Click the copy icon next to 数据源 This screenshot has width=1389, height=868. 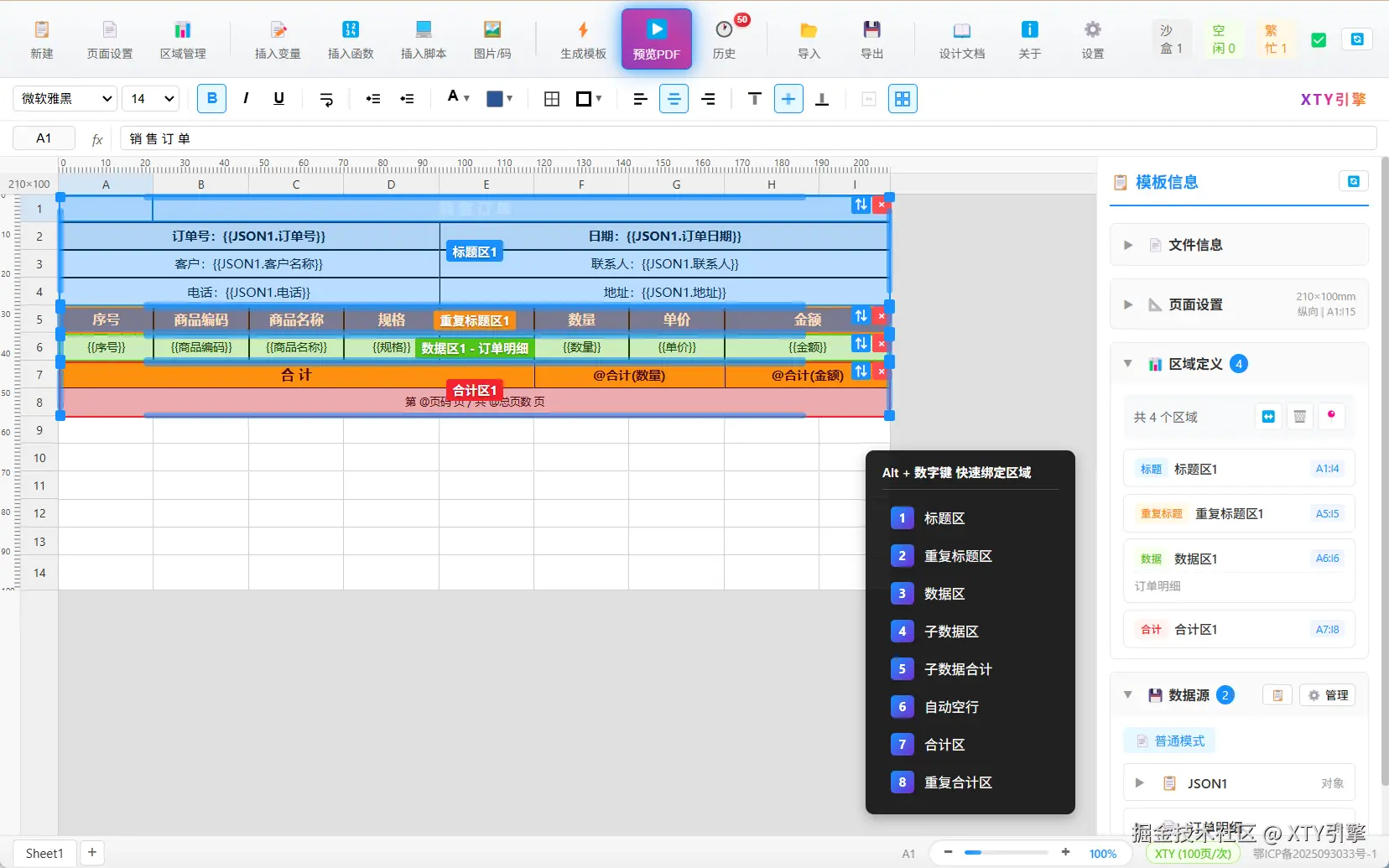click(x=1277, y=695)
